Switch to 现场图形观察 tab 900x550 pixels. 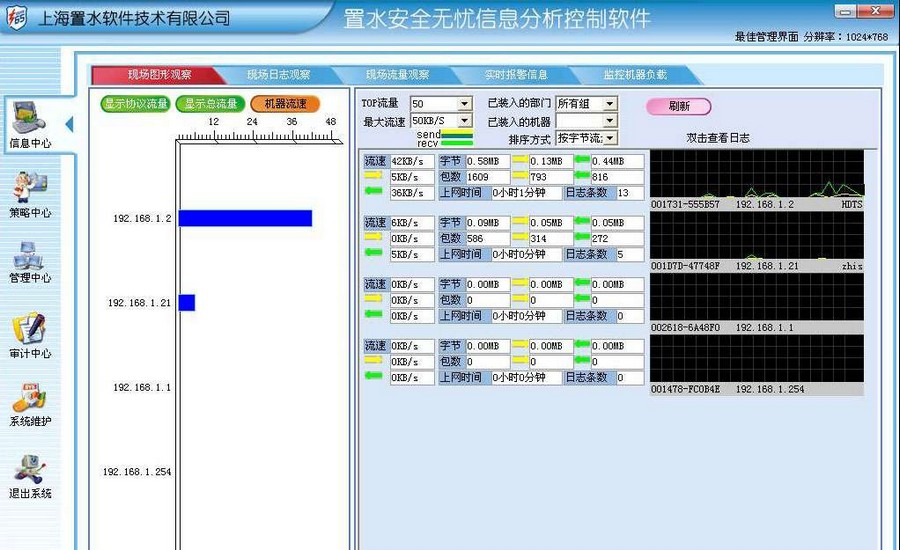coord(159,75)
